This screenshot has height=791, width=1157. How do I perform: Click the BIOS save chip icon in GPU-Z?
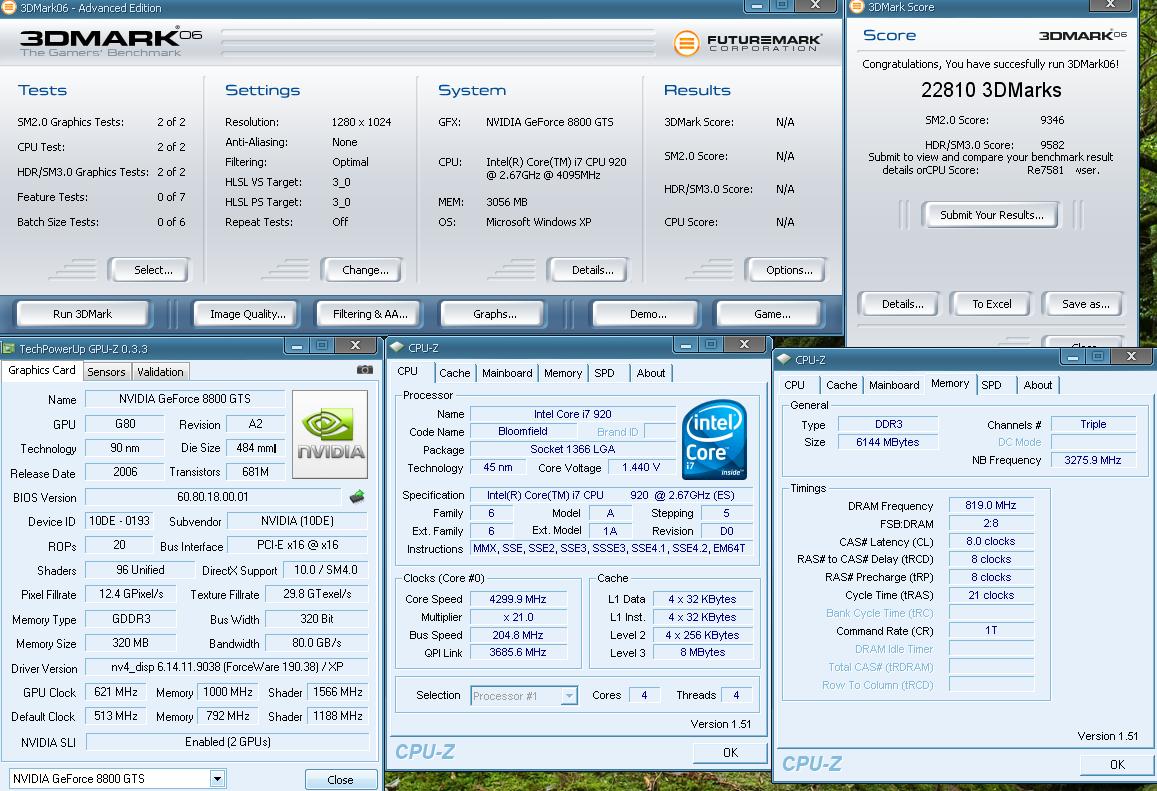coord(357,497)
